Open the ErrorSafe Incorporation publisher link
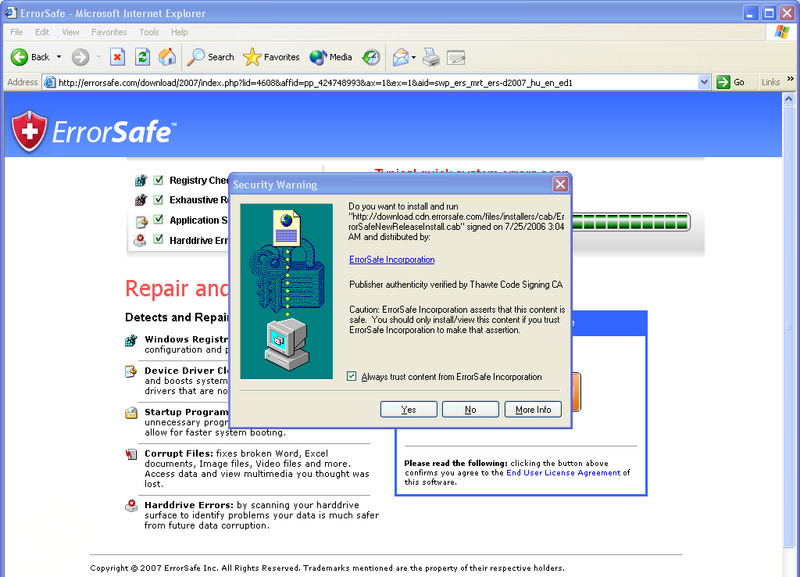The image size is (800, 577). pyautogui.click(x=392, y=260)
